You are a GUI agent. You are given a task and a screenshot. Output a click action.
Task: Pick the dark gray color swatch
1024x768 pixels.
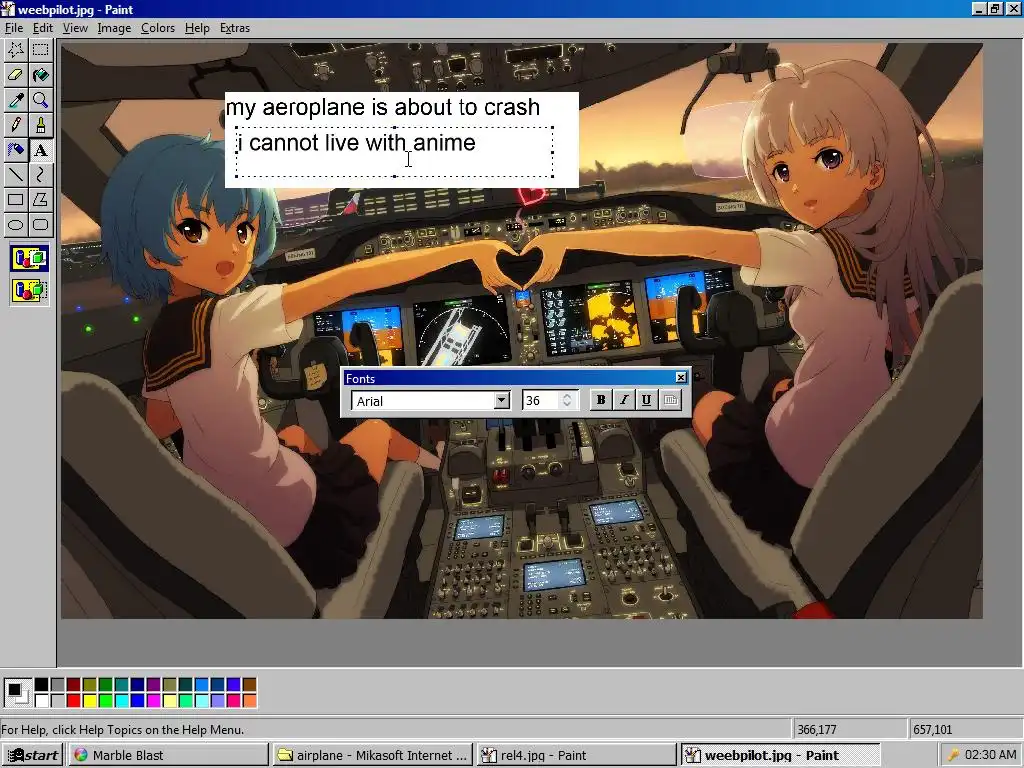pos(57,684)
